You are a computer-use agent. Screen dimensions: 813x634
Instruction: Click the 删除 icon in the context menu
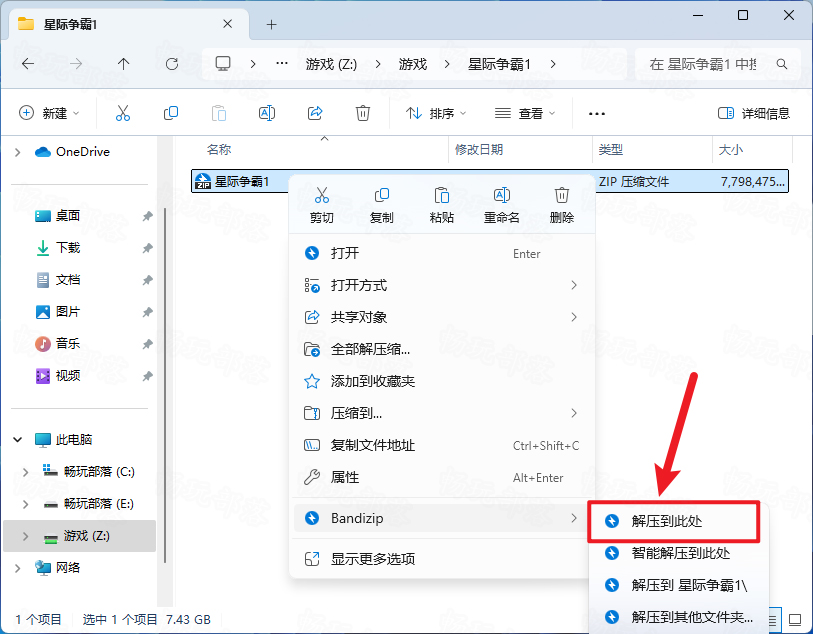(562, 195)
